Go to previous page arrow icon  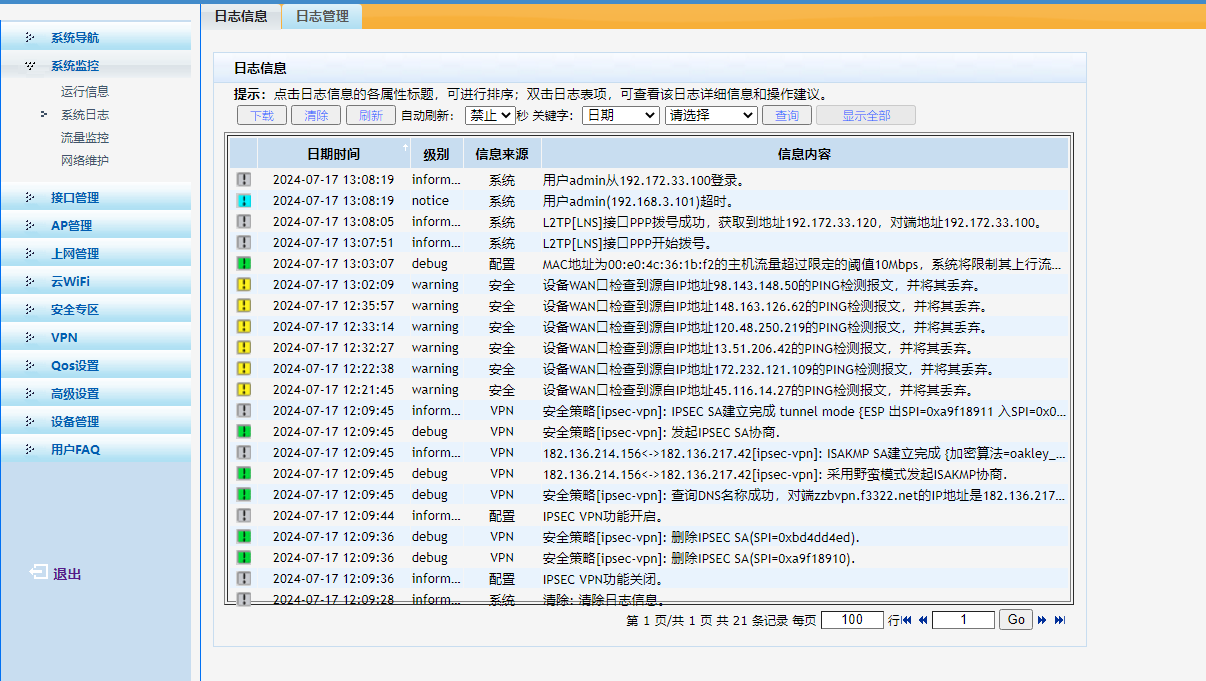click(923, 620)
